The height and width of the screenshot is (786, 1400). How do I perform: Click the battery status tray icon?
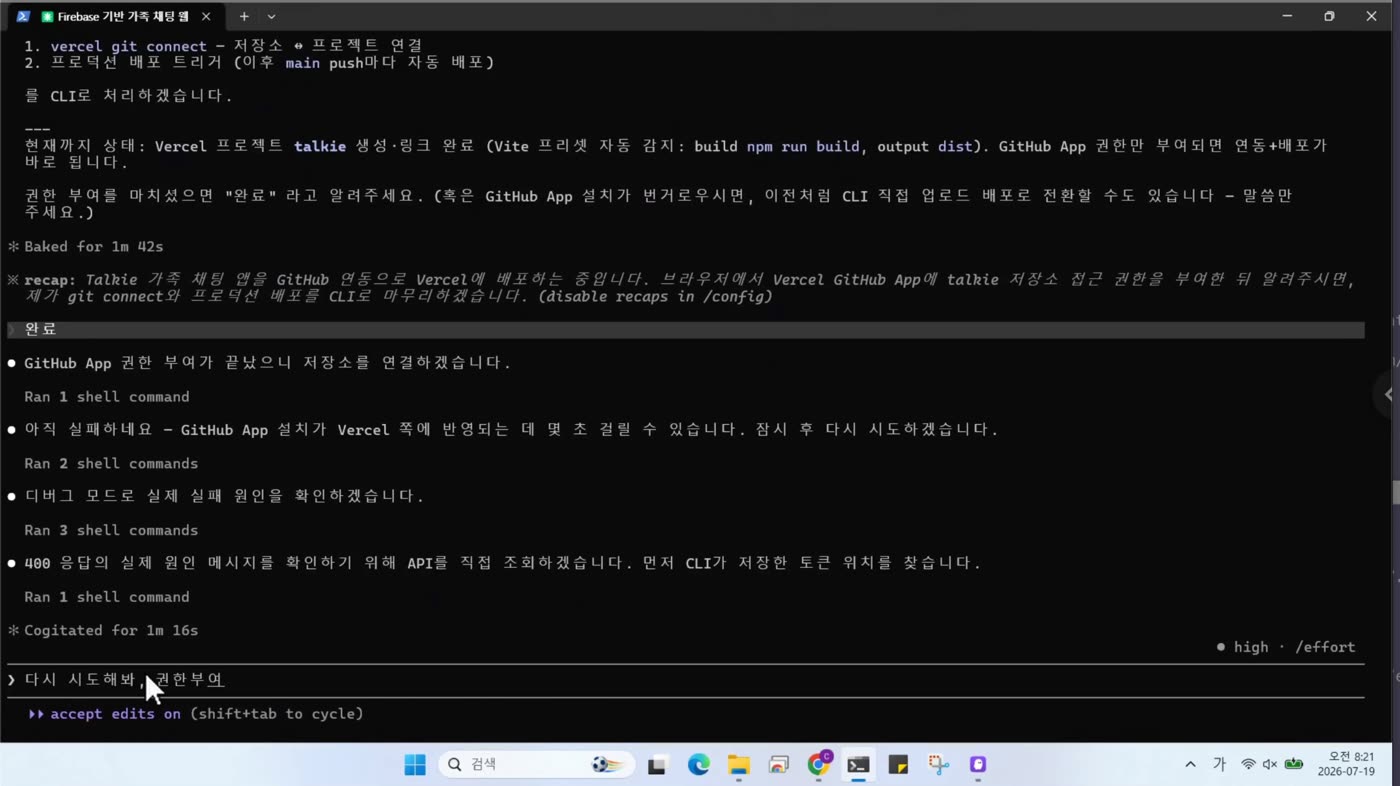pyautogui.click(x=1294, y=765)
